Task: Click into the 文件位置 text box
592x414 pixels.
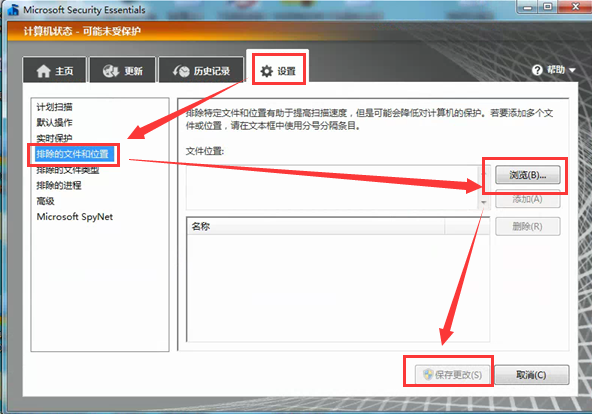Action: pos(332,187)
